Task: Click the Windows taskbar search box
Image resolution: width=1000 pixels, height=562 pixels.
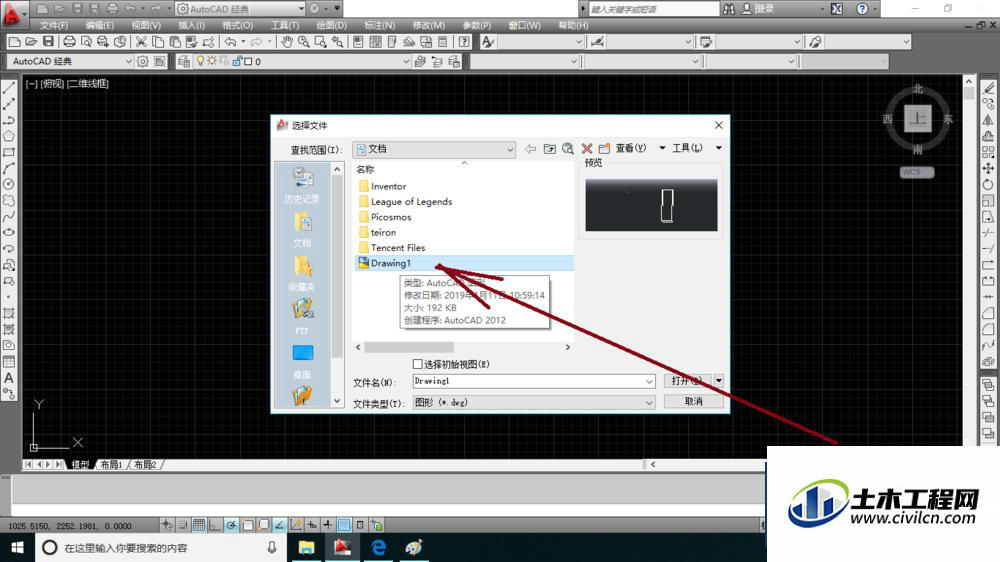Action: [x=159, y=547]
